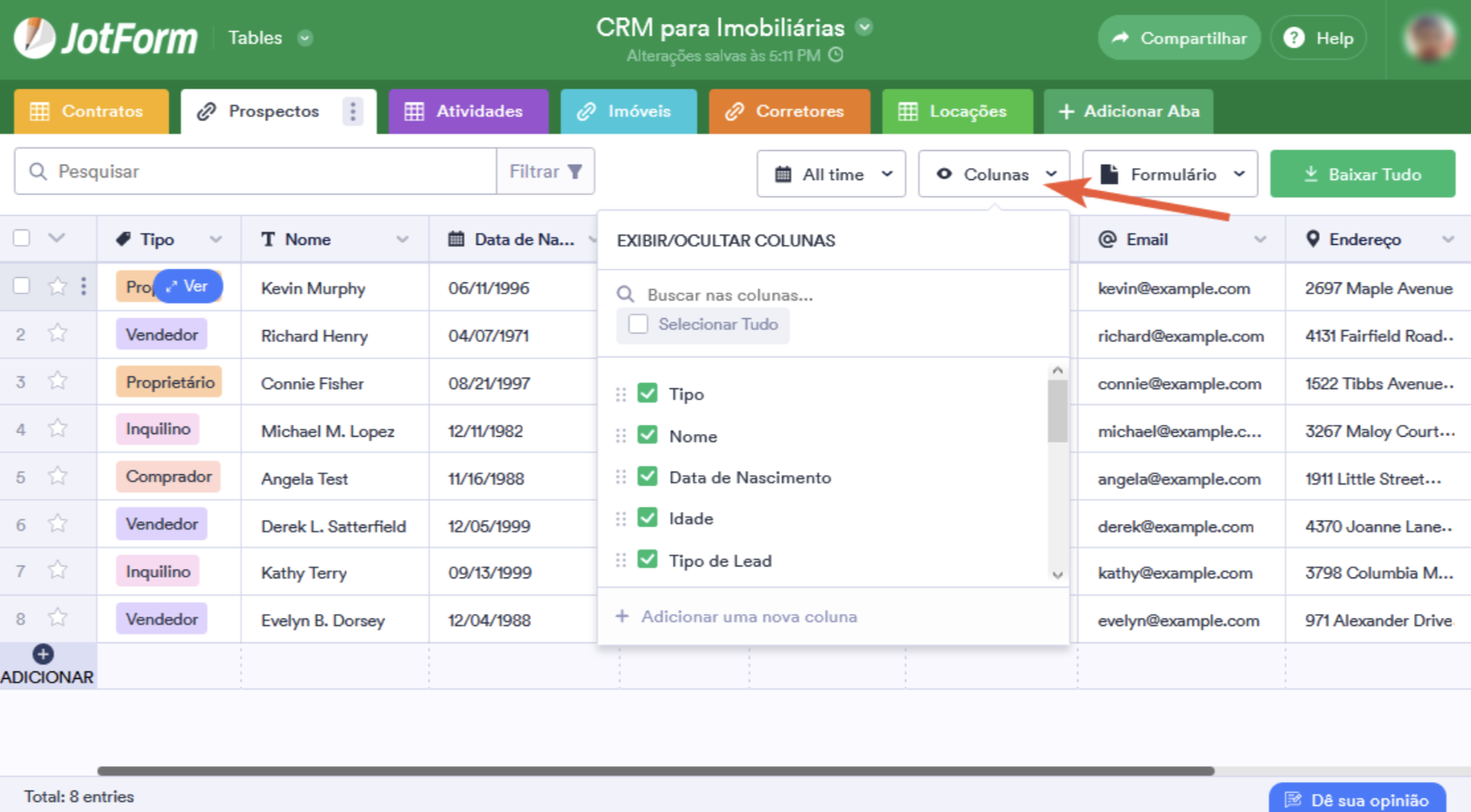Switch to the Locações tab
Viewport: 1471px width, 812px height.
coord(957,111)
